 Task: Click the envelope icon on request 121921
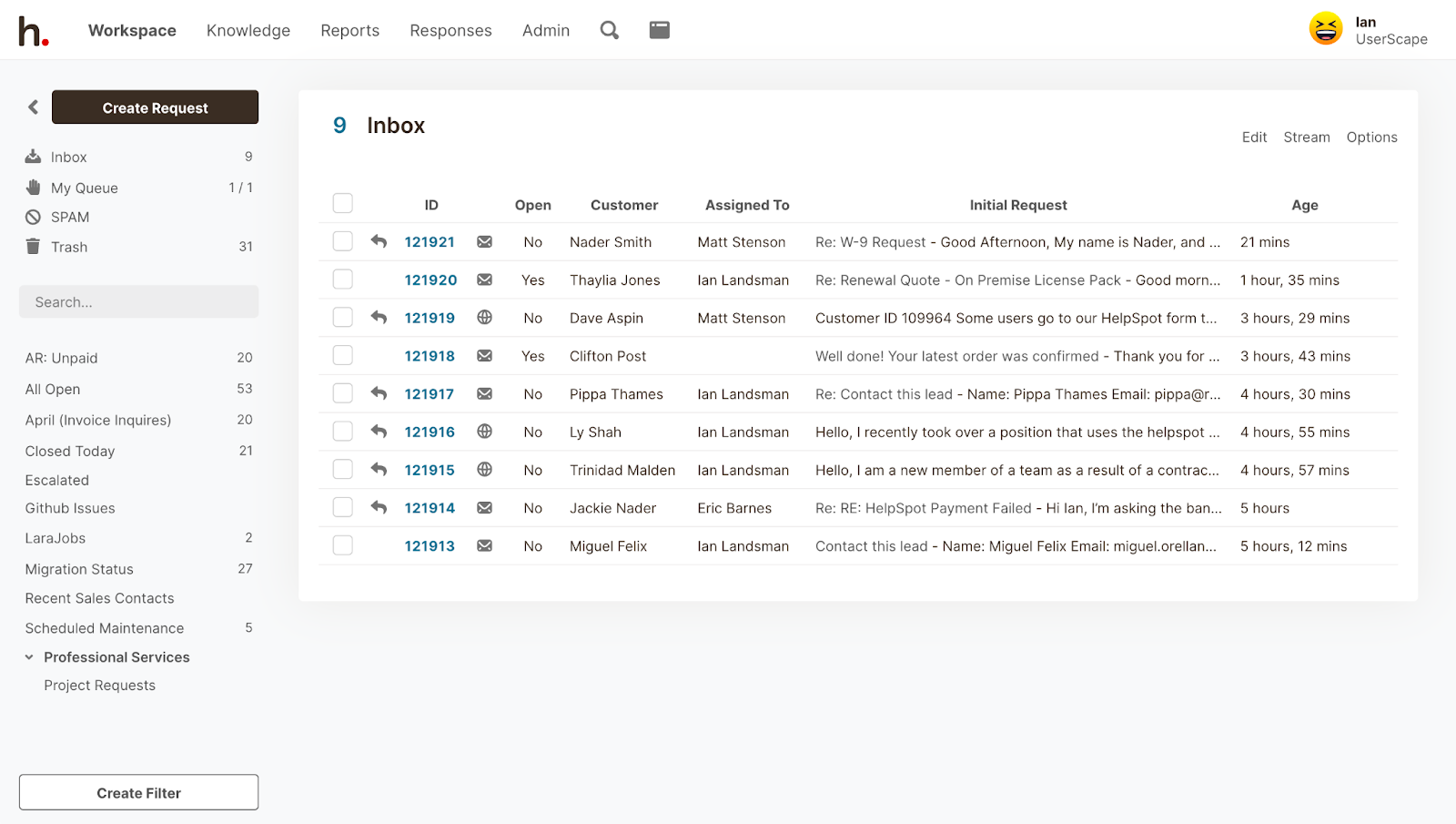click(x=484, y=241)
